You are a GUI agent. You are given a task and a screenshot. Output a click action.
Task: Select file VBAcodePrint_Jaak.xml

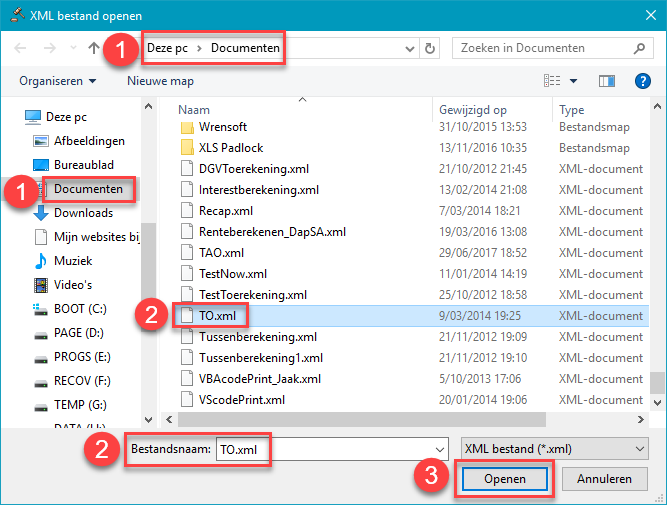click(x=260, y=379)
